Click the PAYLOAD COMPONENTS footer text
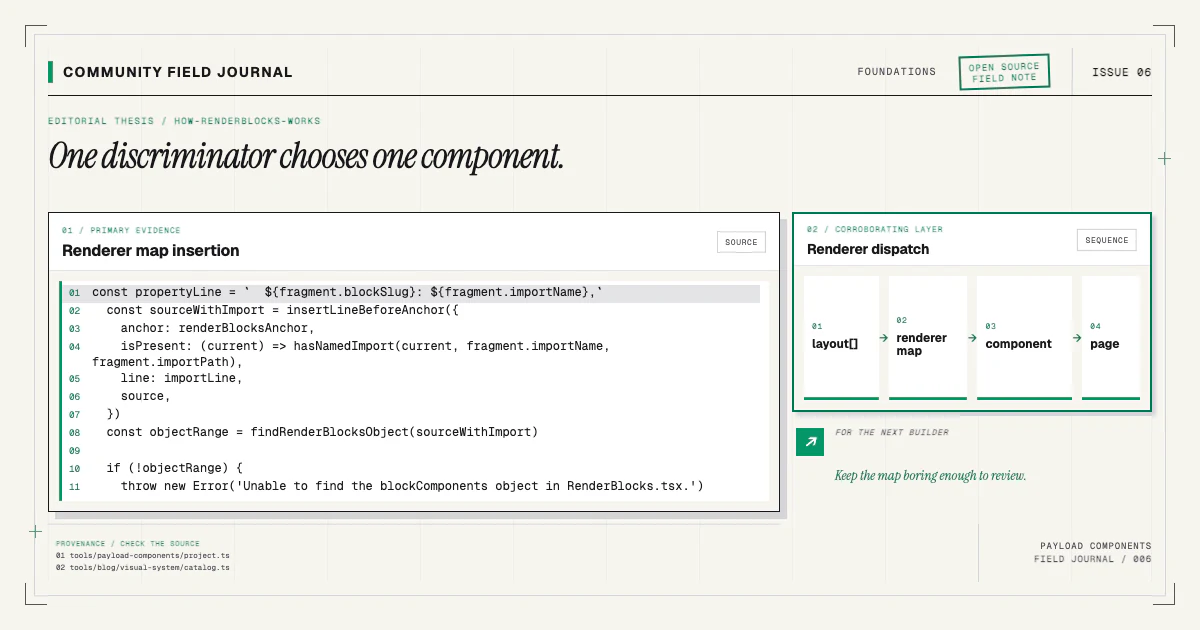The width and height of the screenshot is (1200, 630). coord(1096,546)
